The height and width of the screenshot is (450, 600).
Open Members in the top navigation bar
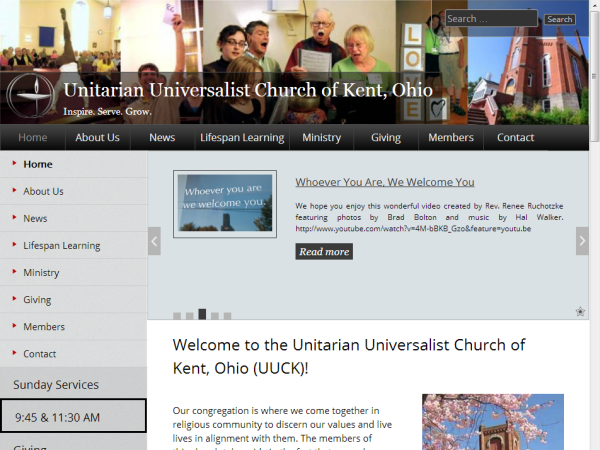[x=451, y=137]
